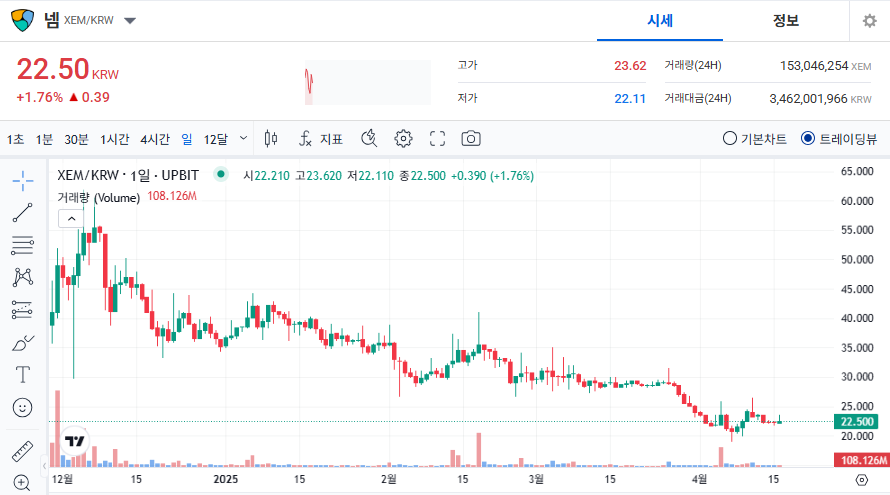Image resolution: width=890 pixels, height=495 pixels.
Task: Open the Fibonacci retracement tools
Action: [23, 245]
